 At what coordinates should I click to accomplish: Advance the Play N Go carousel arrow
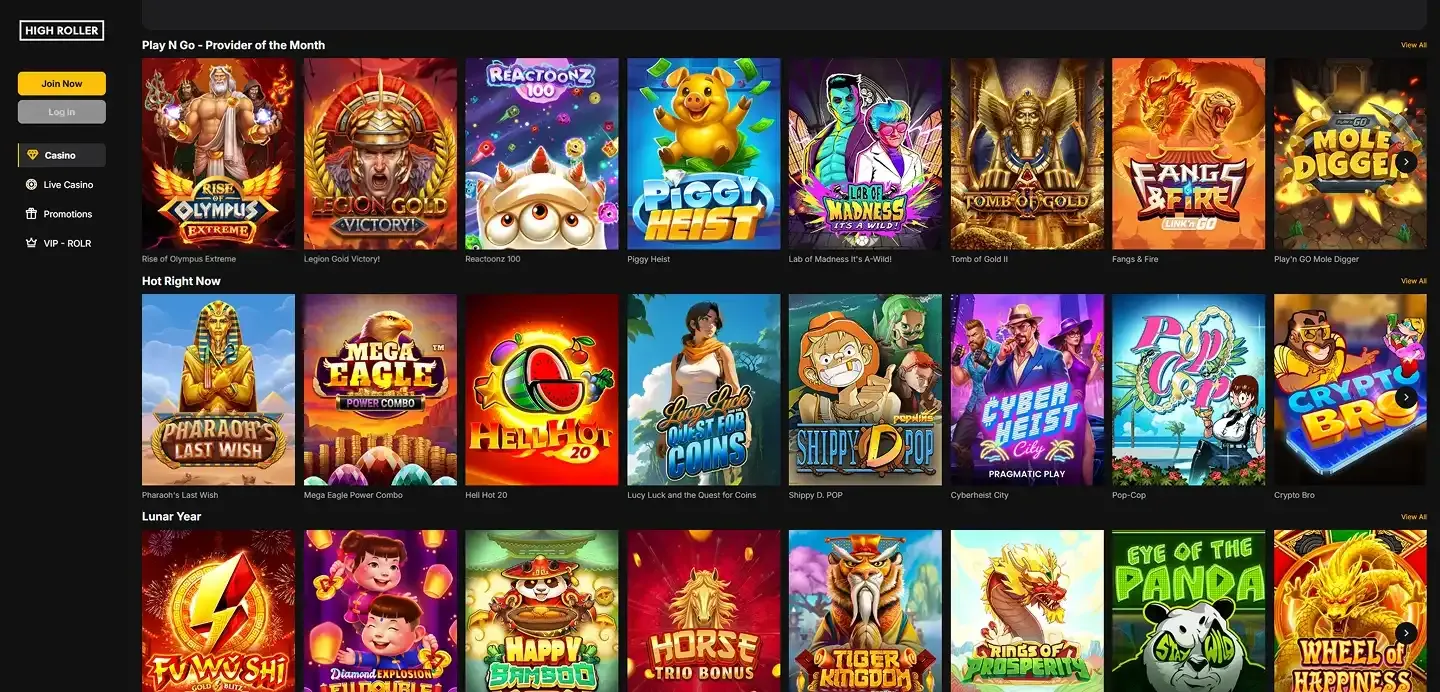[x=1406, y=161]
